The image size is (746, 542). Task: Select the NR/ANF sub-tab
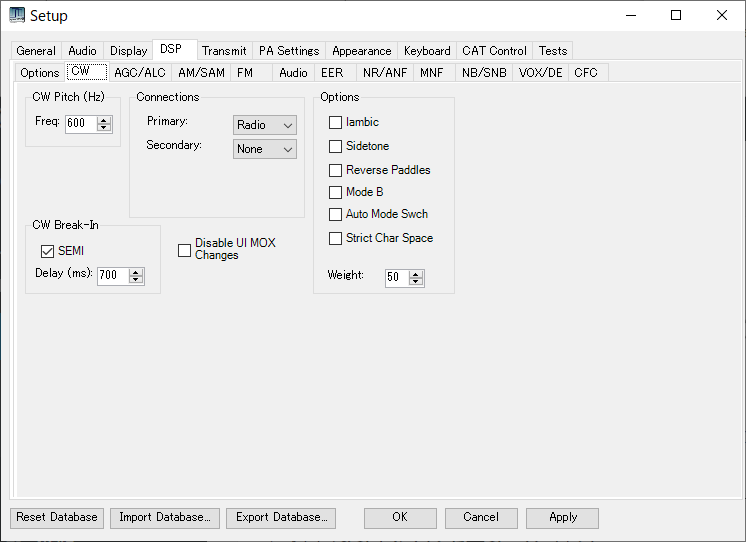[x=385, y=73]
